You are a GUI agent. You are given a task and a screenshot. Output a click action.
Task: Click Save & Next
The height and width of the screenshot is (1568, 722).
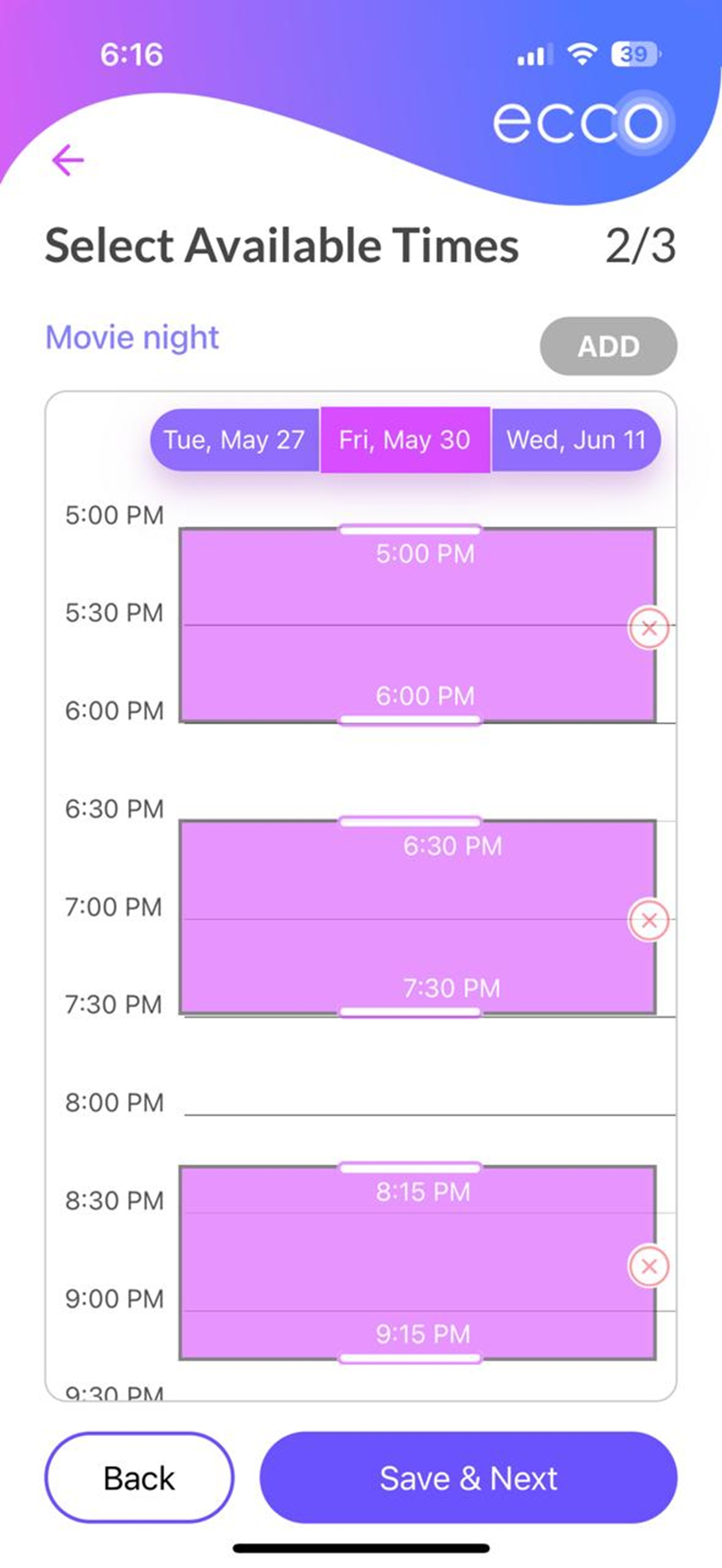[468, 1478]
